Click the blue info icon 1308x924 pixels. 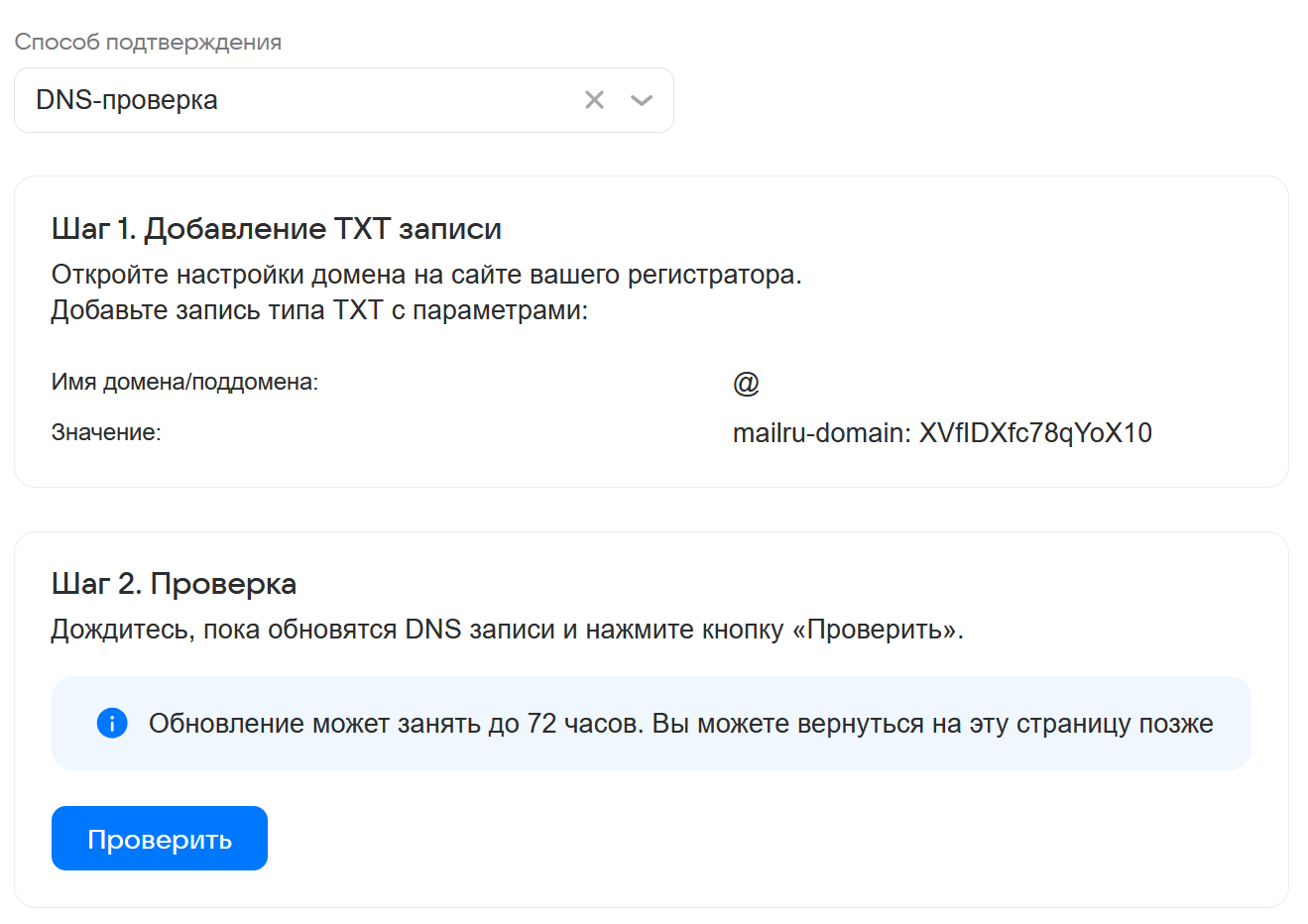click(x=112, y=724)
